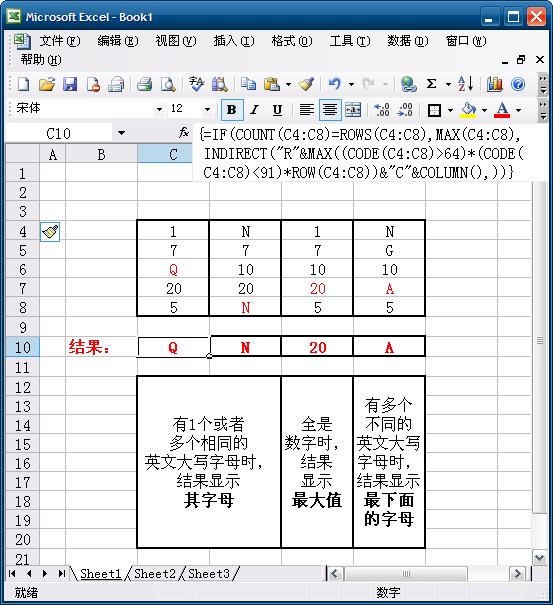Toggle Bold formatting button

[232, 110]
